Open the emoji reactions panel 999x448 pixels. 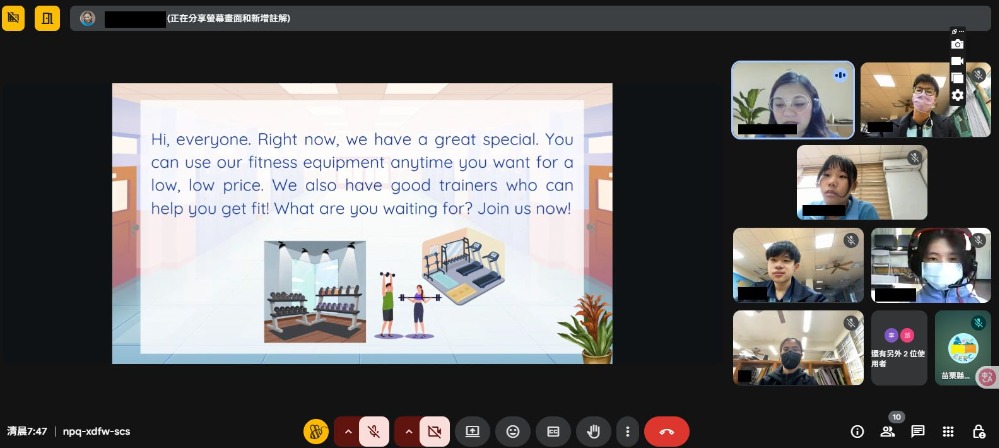[x=513, y=431]
